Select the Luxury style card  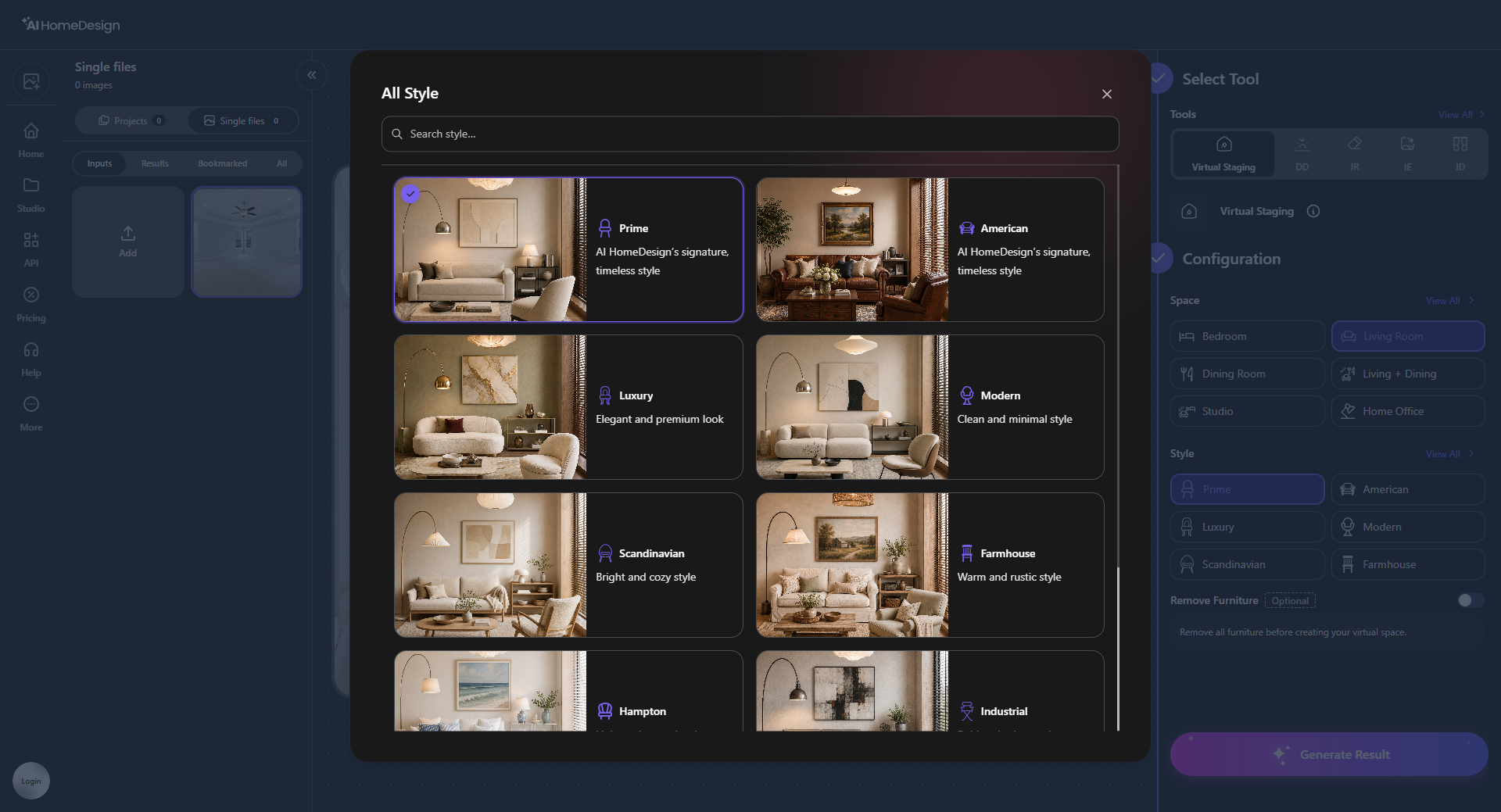coord(568,407)
